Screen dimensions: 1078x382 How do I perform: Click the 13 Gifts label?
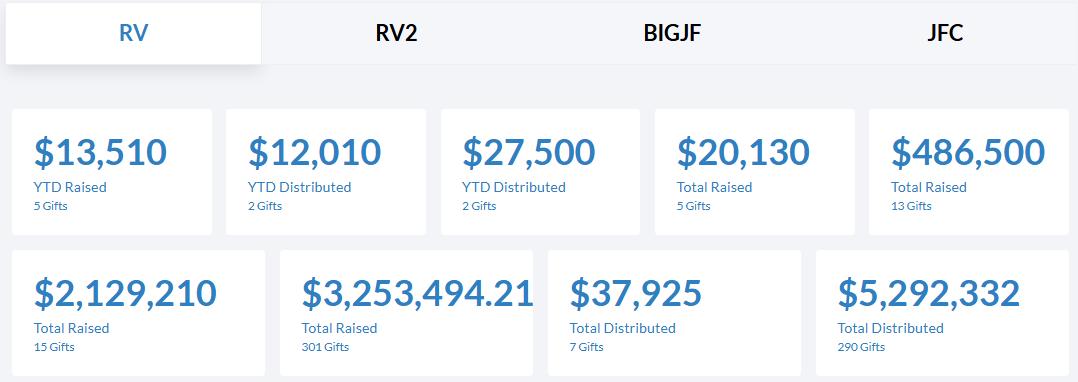[912, 206]
